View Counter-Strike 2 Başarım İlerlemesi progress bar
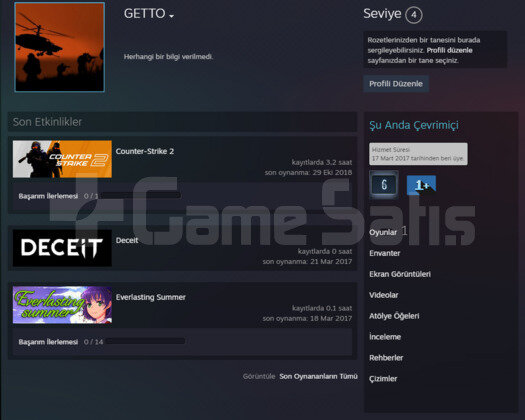This screenshot has width=525, height=420. pos(140,196)
